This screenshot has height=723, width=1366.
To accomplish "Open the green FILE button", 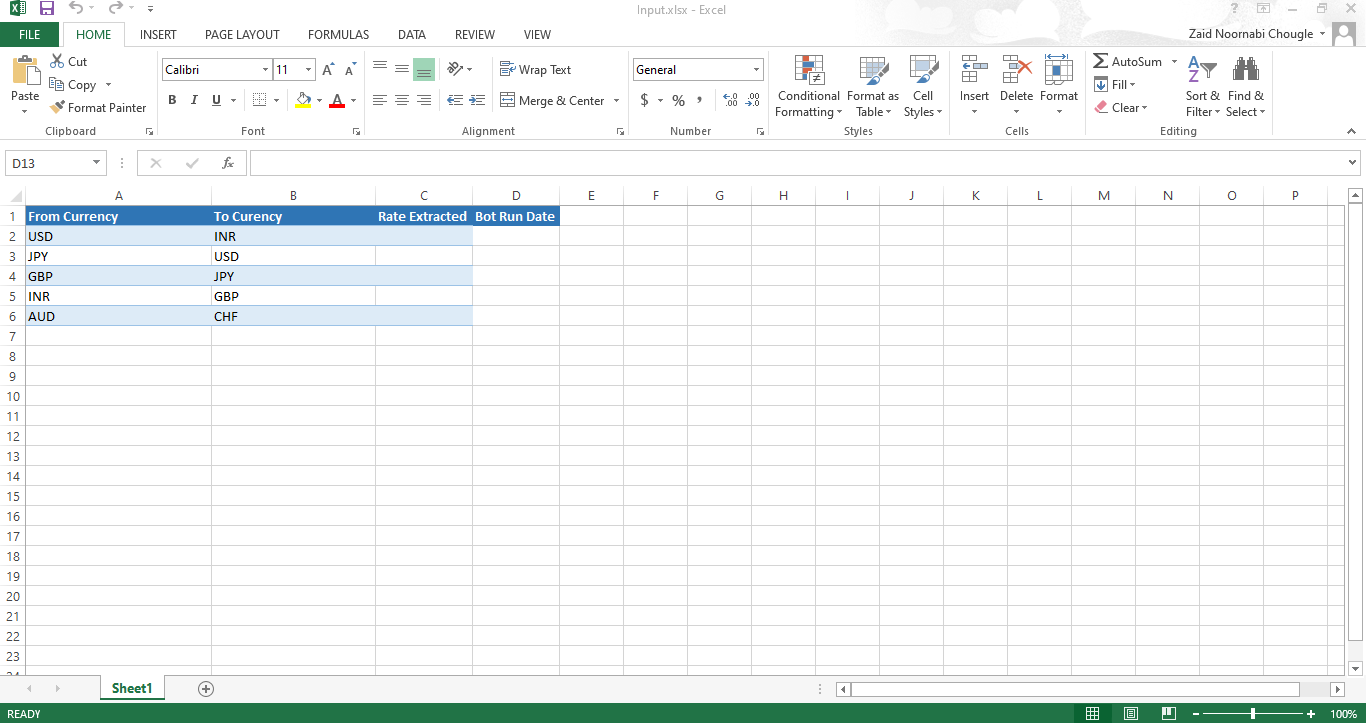I will tap(30, 34).
